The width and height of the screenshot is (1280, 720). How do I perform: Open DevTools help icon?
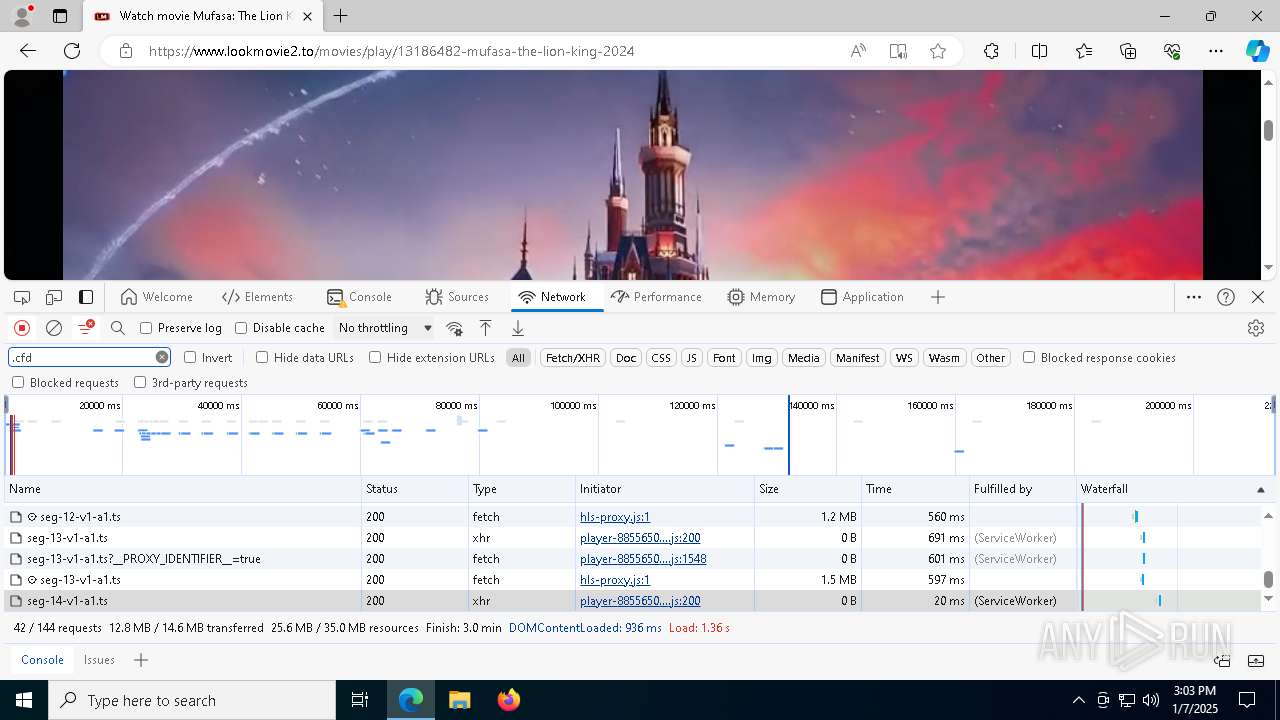tap(1226, 297)
